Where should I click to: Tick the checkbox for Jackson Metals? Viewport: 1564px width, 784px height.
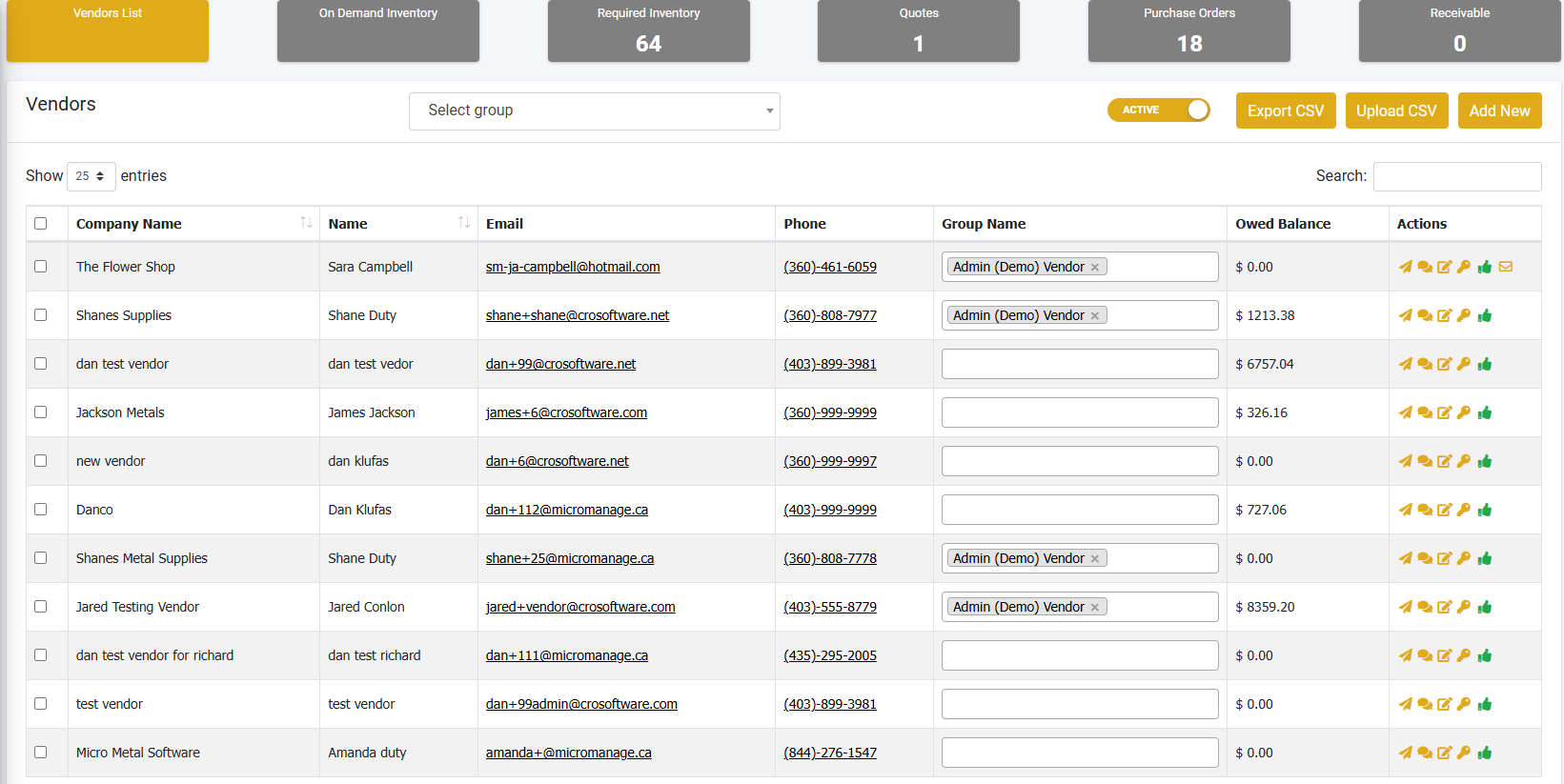coord(41,412)
